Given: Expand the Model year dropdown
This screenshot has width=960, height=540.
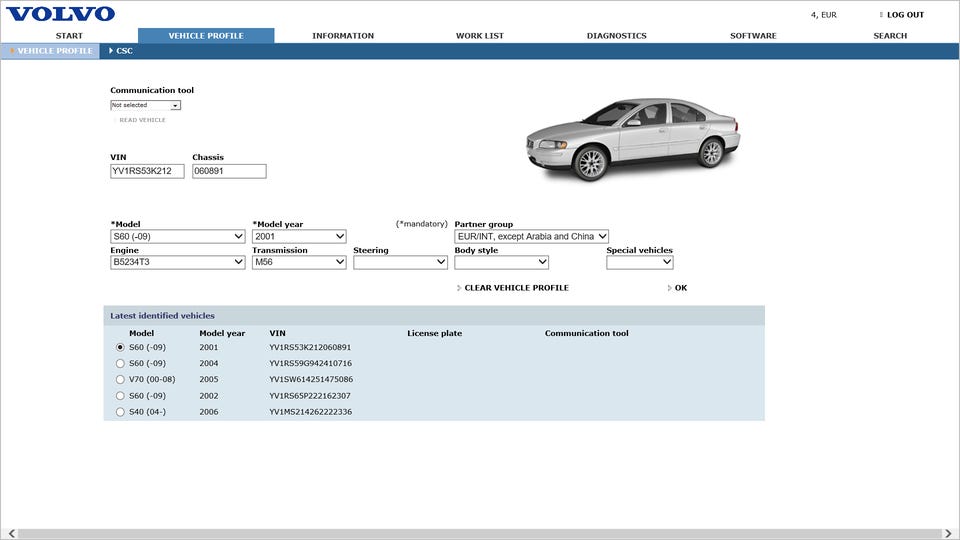Looking at the screenshot, I should 298,237.
